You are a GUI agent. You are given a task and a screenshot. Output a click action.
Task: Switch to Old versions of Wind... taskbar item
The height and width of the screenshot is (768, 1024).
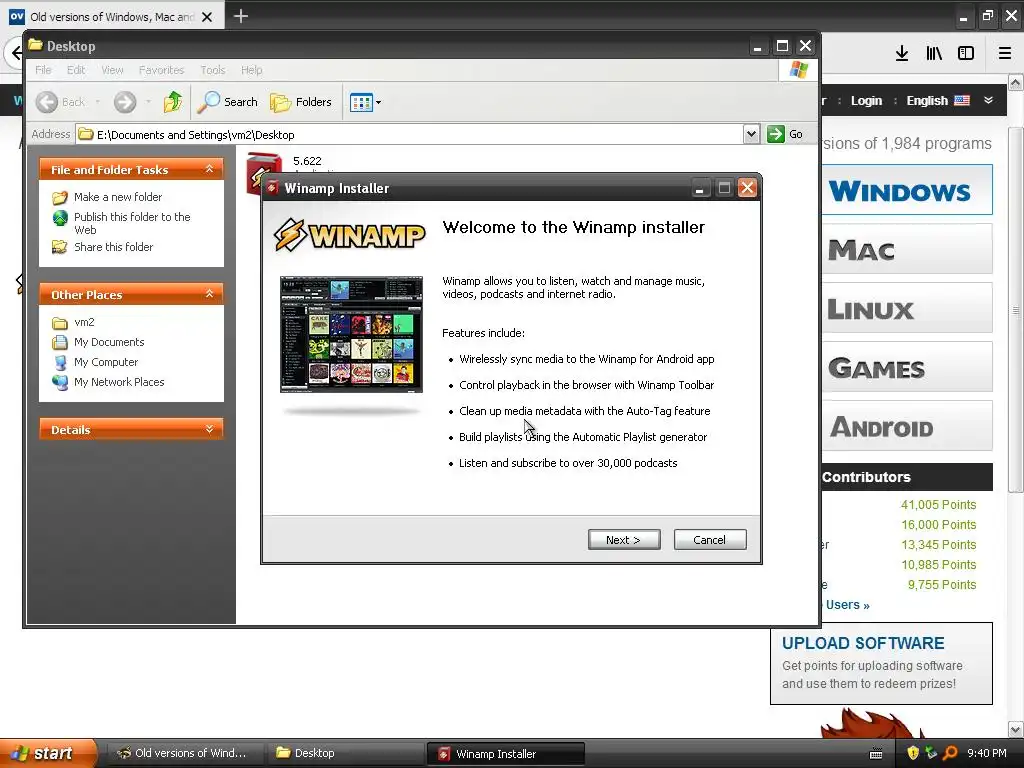tap(185, 753)
